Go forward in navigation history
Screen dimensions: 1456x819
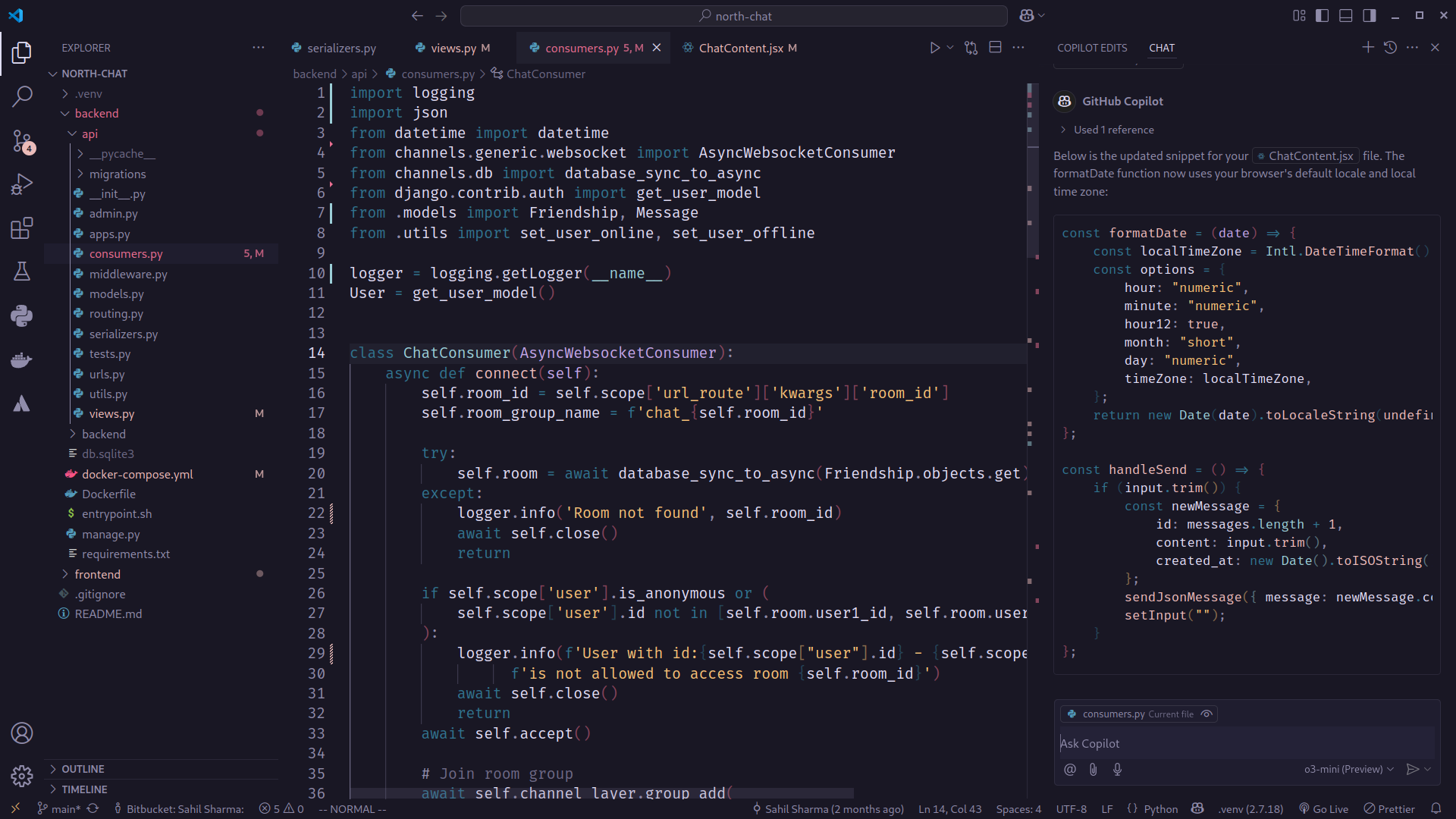tap(441, 15)
